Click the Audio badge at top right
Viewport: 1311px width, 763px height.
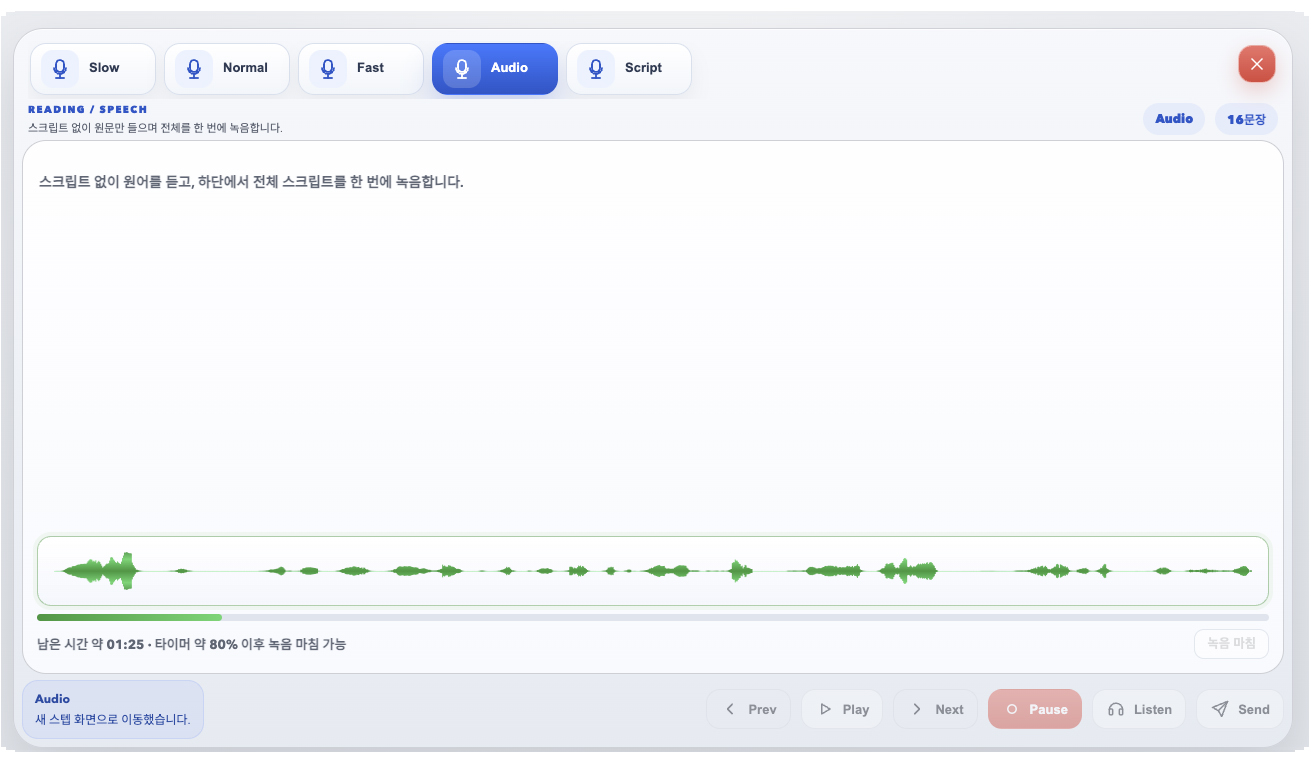click(1174, 119)
